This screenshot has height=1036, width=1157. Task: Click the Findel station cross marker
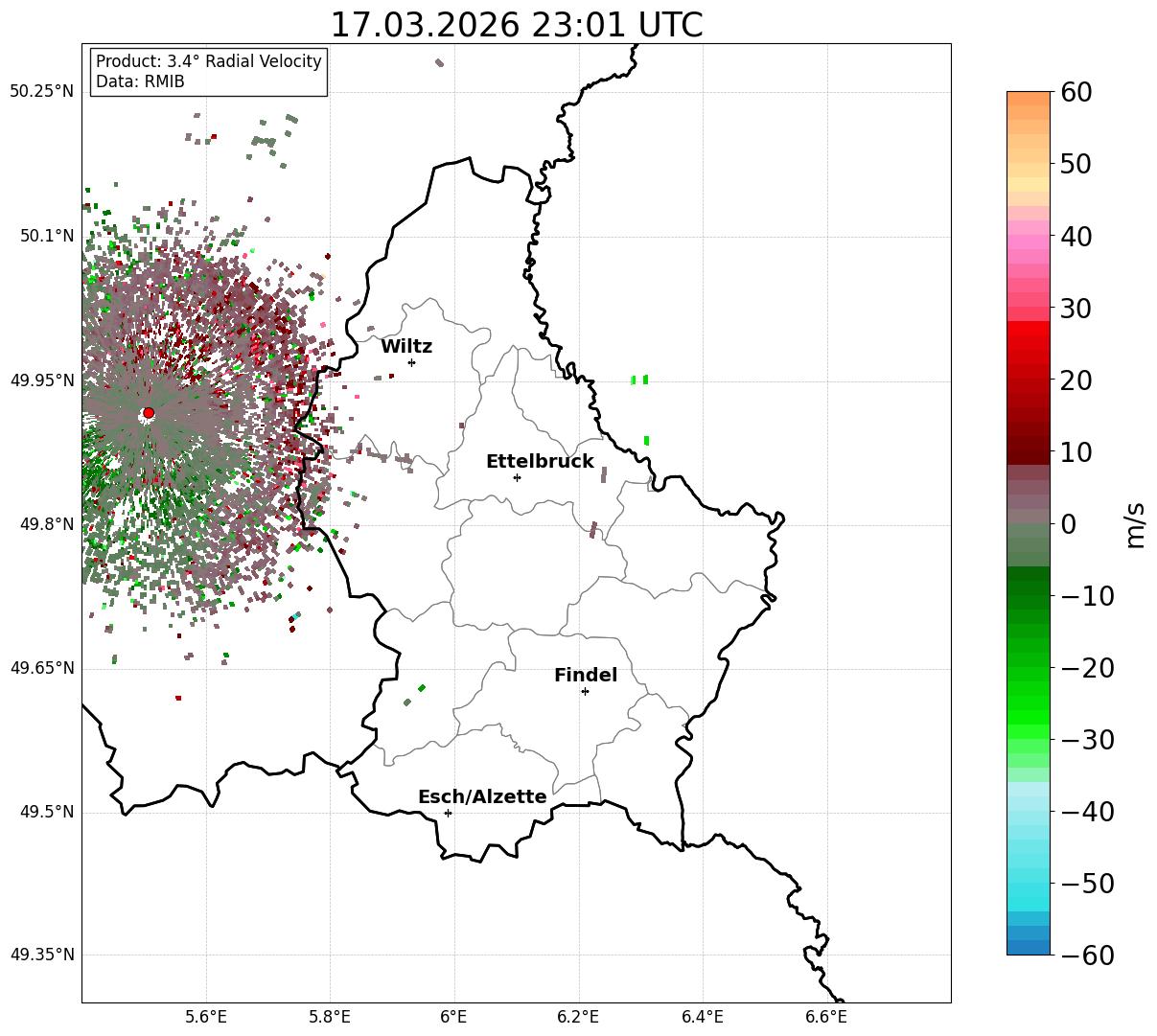pyautogui.click(x=585, y=691)
